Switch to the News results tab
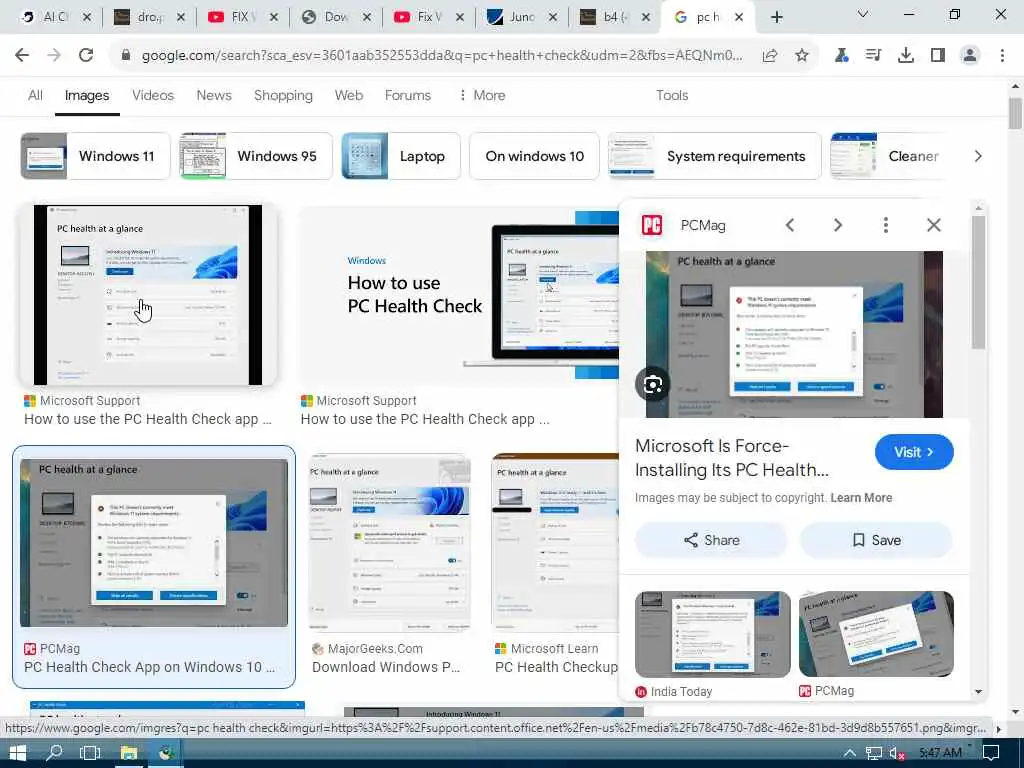The height and width of the screenshot is (768, 1024). tap(214, 95)
